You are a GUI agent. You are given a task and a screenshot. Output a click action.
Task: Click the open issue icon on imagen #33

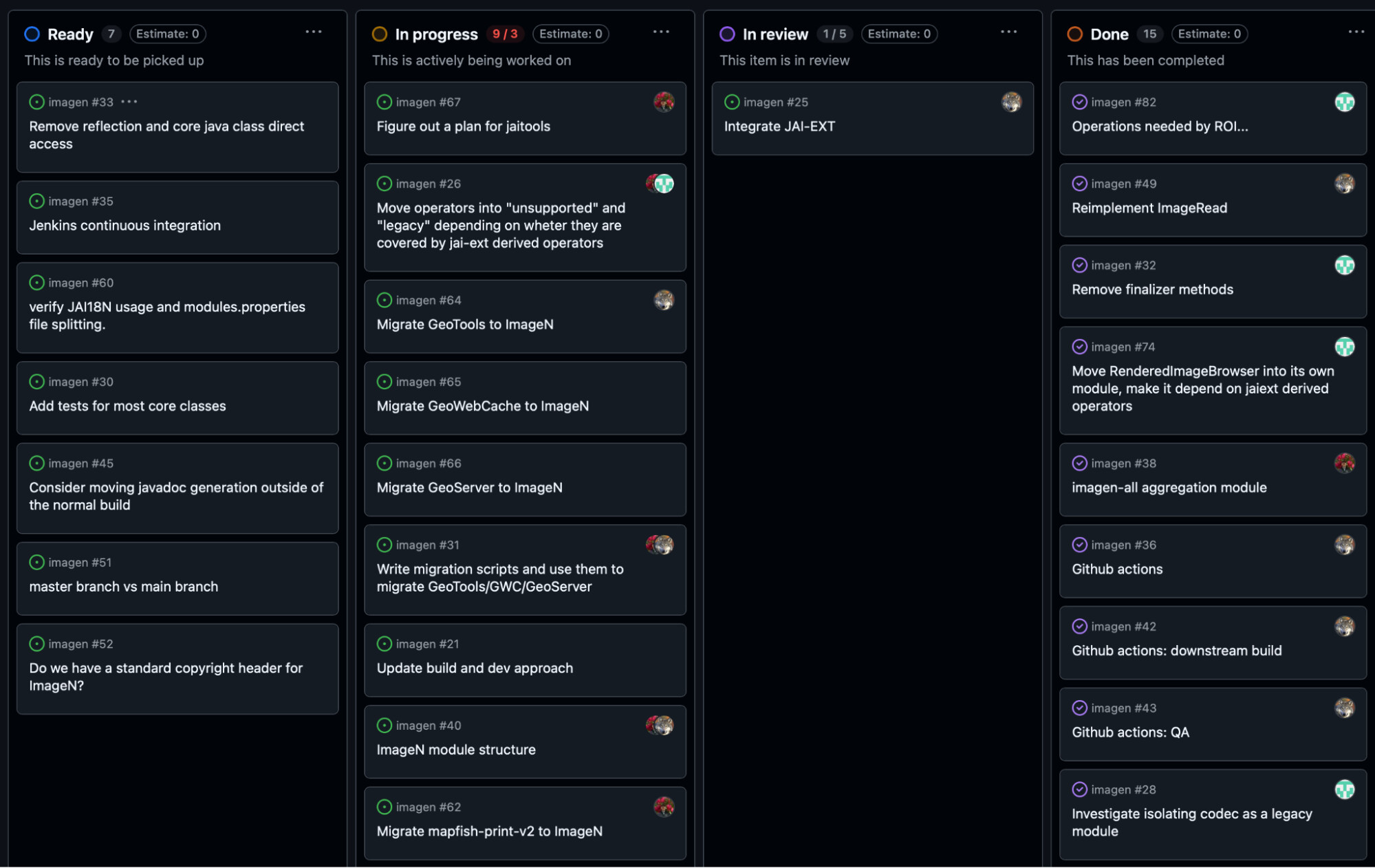click(36, 102)
